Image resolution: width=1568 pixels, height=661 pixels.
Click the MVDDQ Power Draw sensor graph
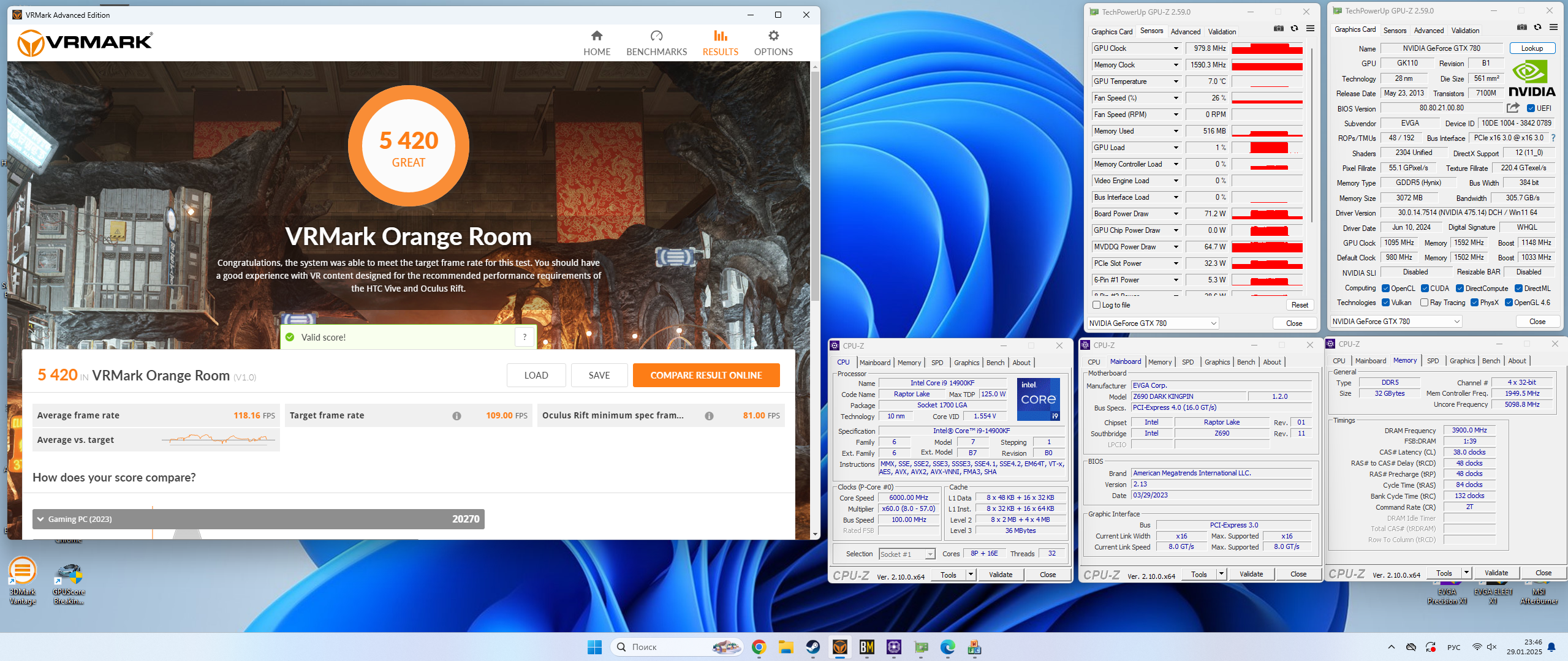click(x=1267, y=247)
